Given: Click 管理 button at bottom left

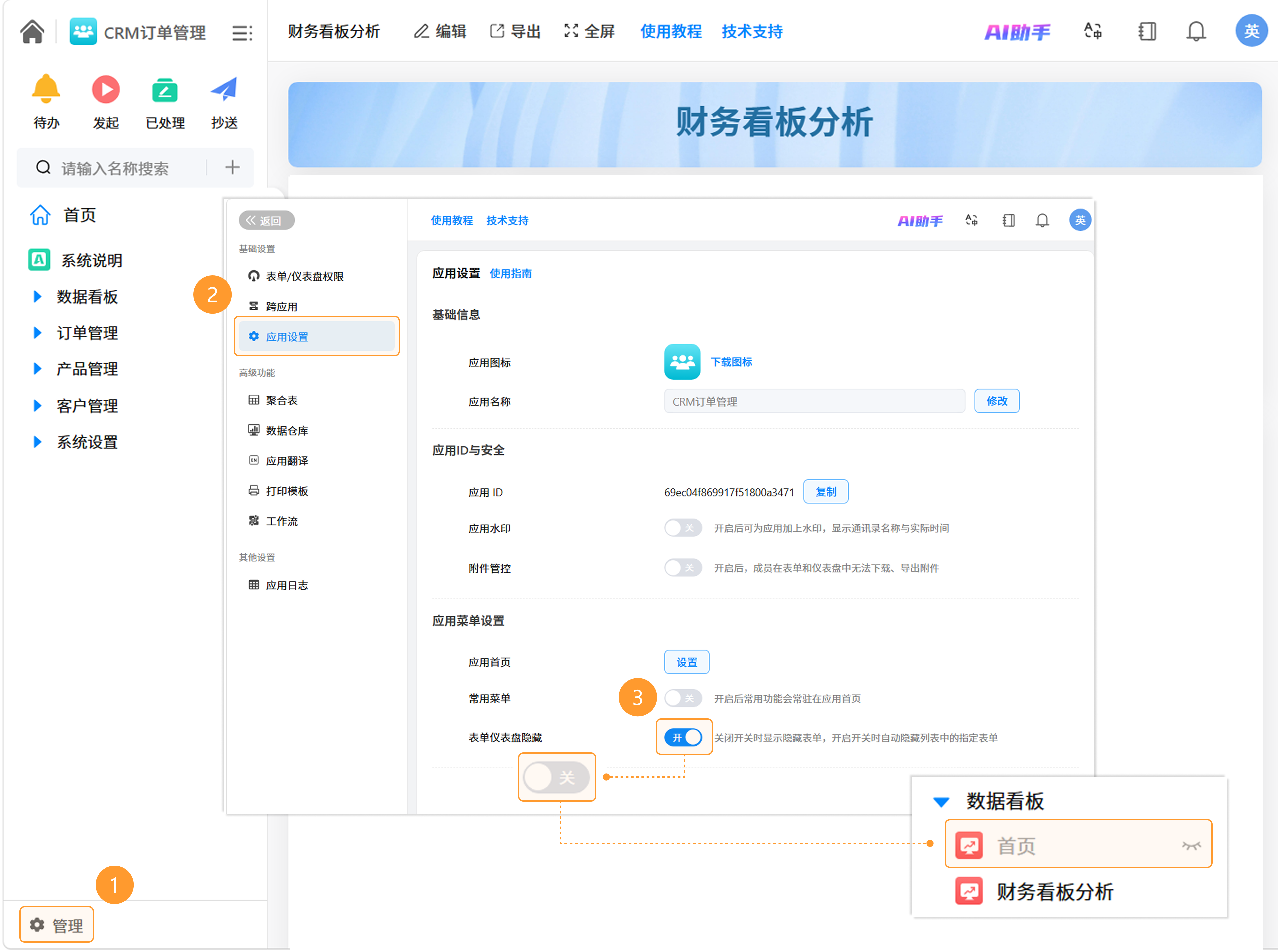Looking at the screenshot, I should pyautogui.click(x=57, y=925).
